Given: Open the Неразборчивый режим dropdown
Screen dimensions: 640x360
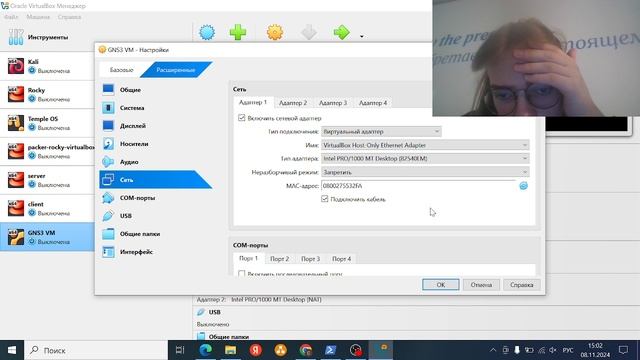Looking at the screenshot, I should (x=425, y=172).
